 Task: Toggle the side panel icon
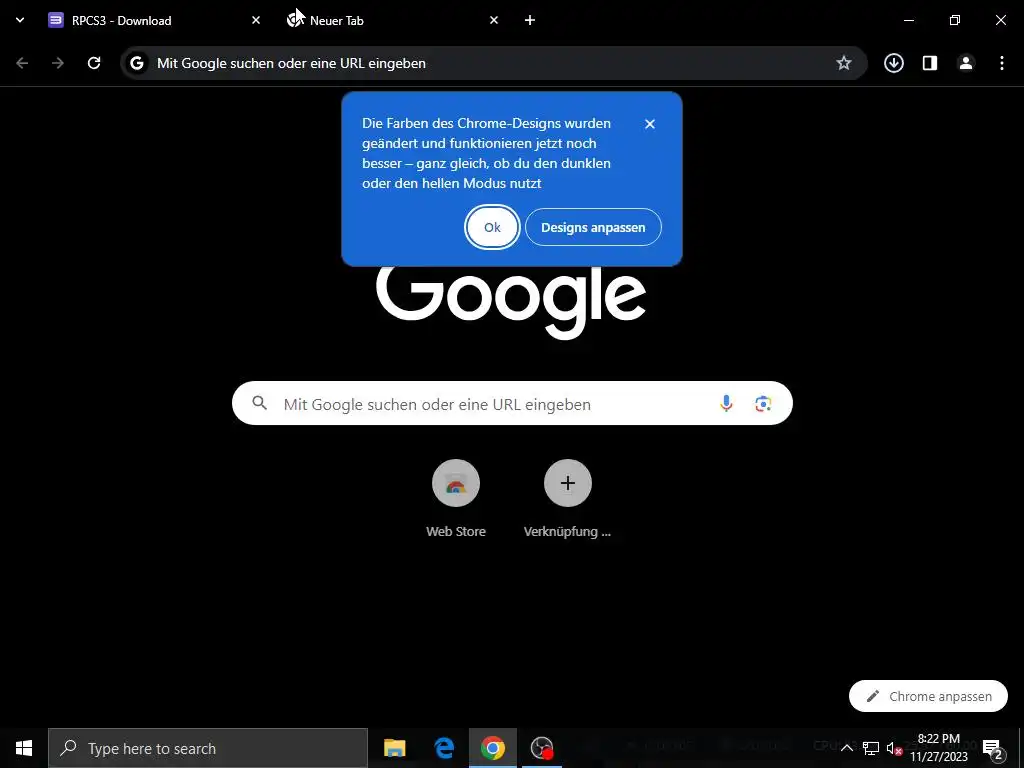click(x=930, y=63)
